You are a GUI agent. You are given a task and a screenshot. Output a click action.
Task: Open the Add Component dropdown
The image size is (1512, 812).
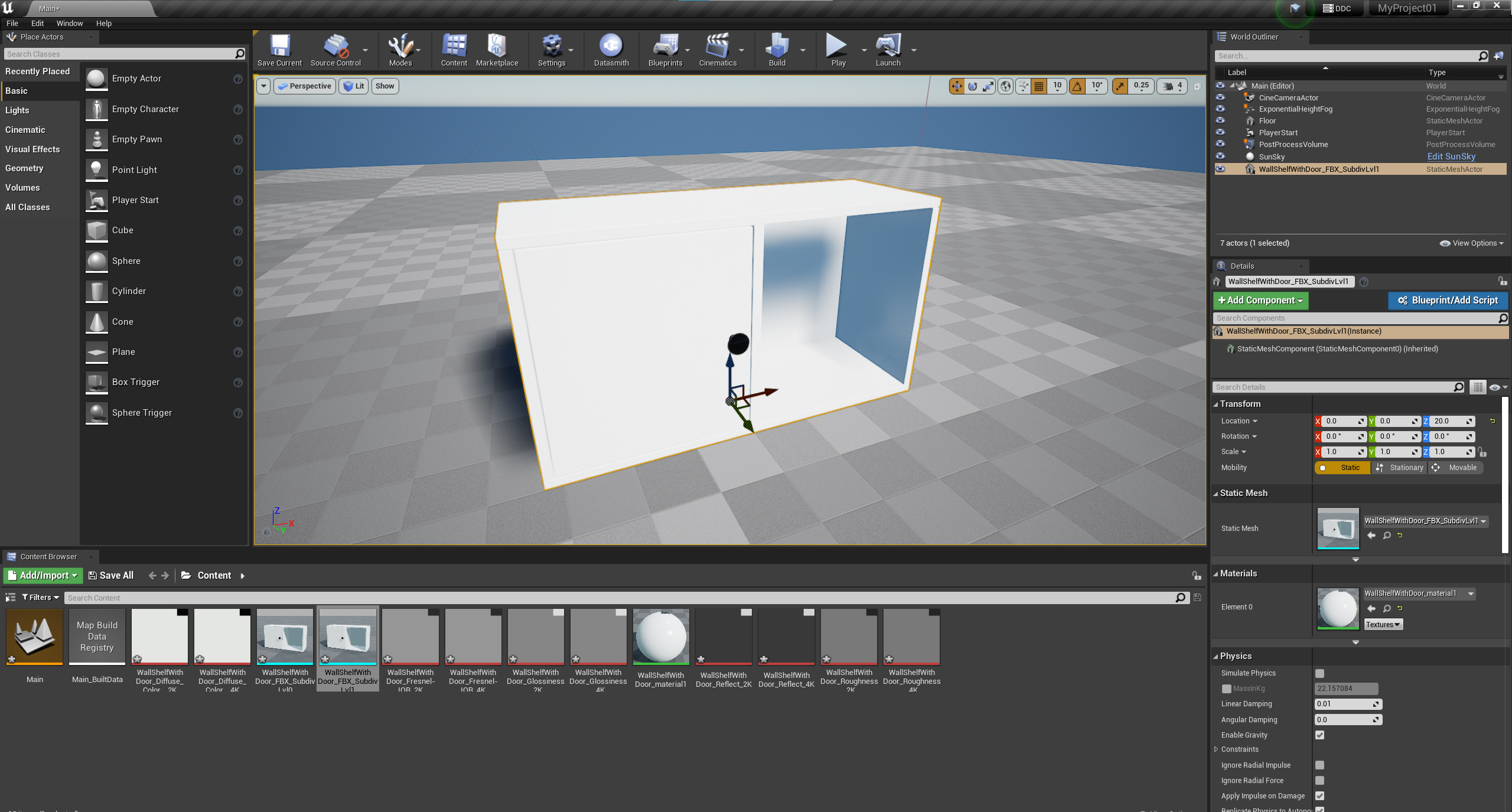1260,301
